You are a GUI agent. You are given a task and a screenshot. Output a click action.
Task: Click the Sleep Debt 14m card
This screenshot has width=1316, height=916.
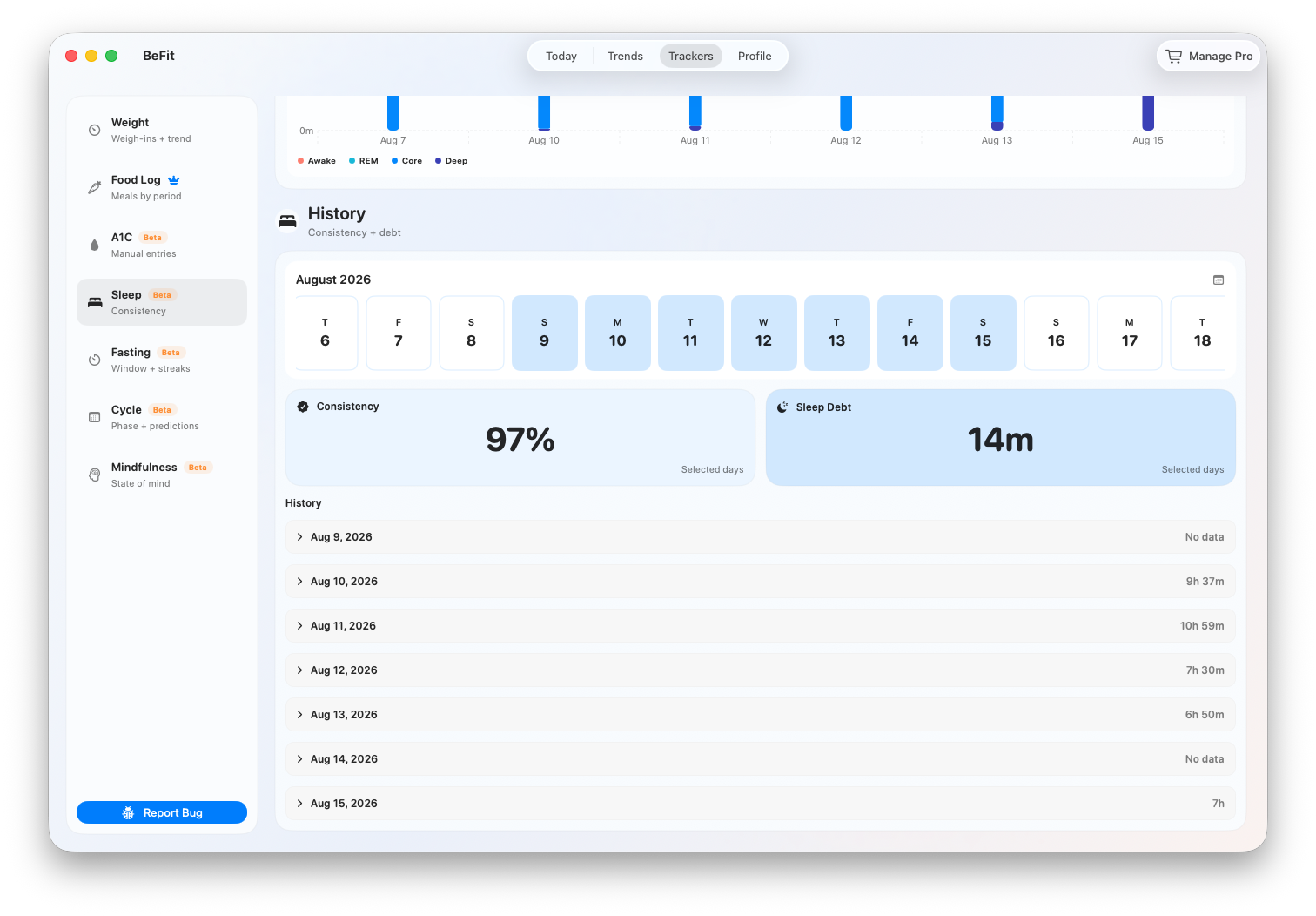(x=1001, y=437)
